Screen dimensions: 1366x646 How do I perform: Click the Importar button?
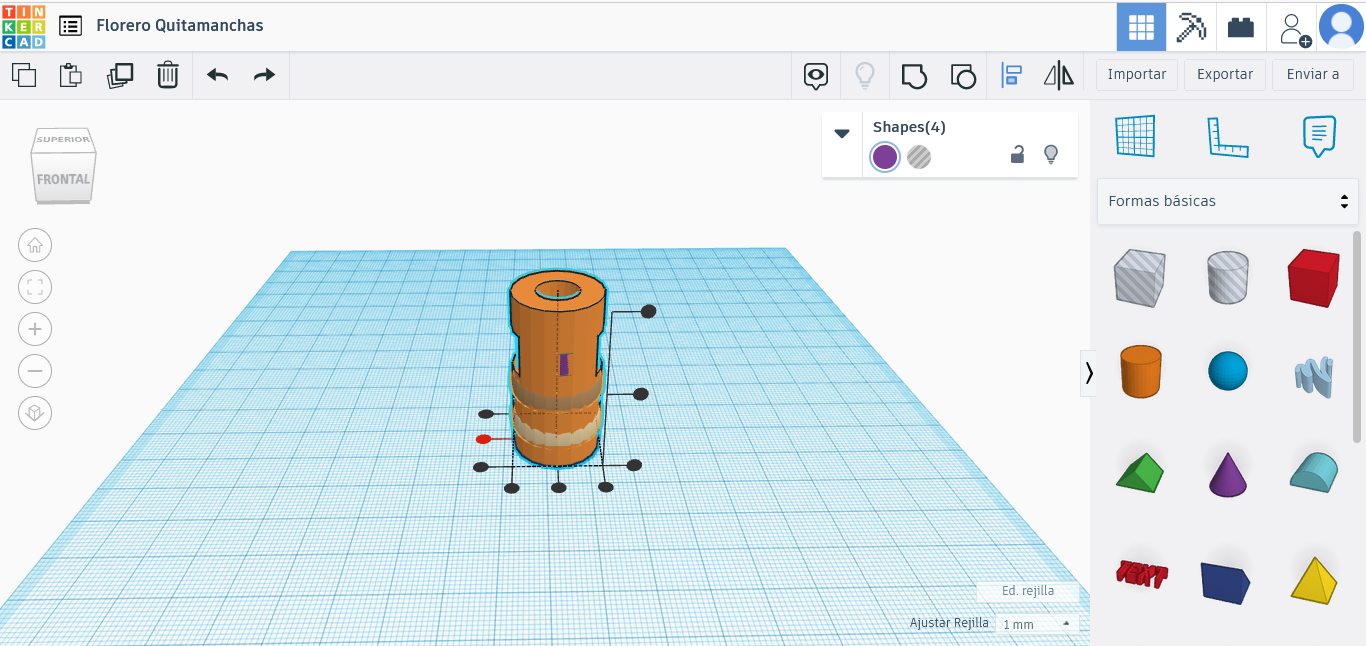click(x=1137, y=75)
